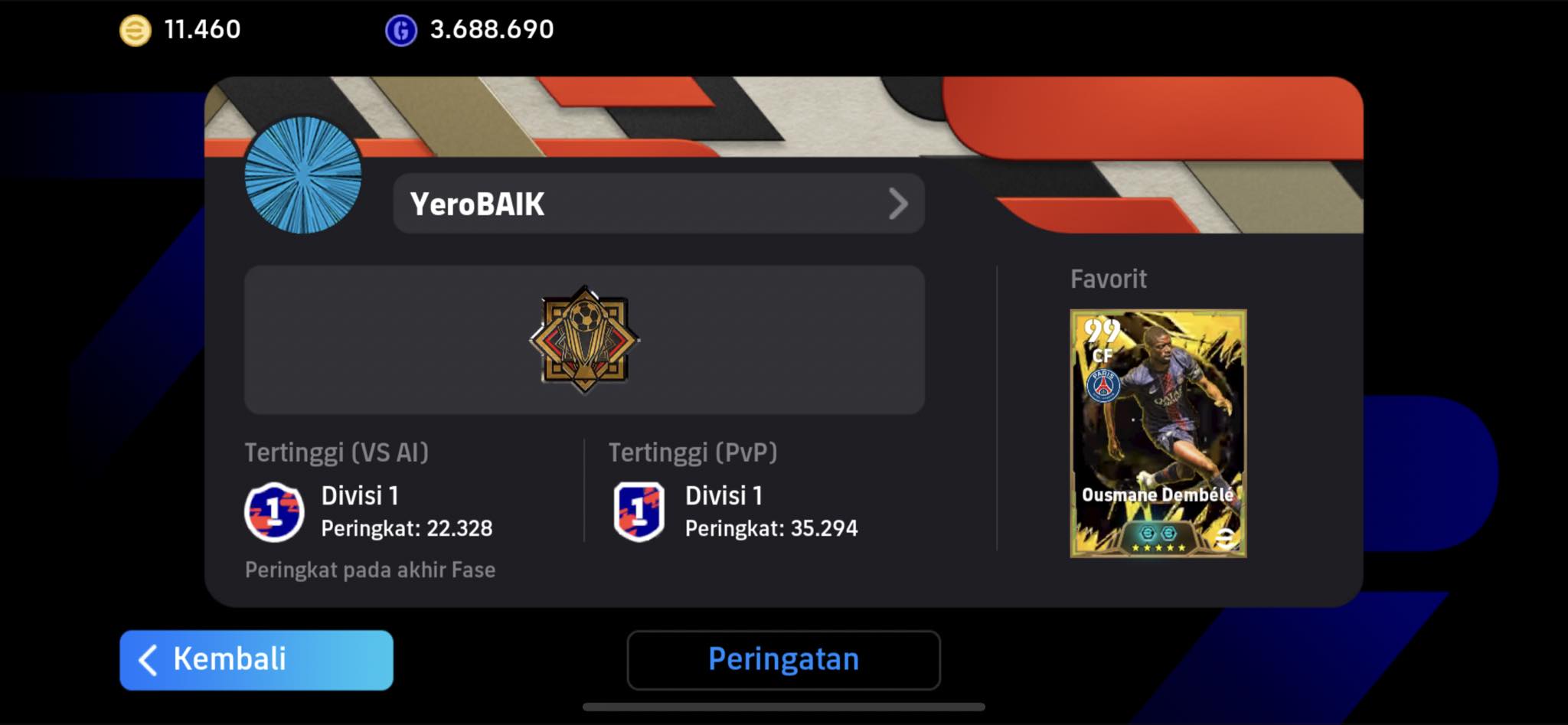Tap the 3.688.690 GP balance
Image resolution: width=1568 pixels, height=725 pixels.
(x=492, y=30)
